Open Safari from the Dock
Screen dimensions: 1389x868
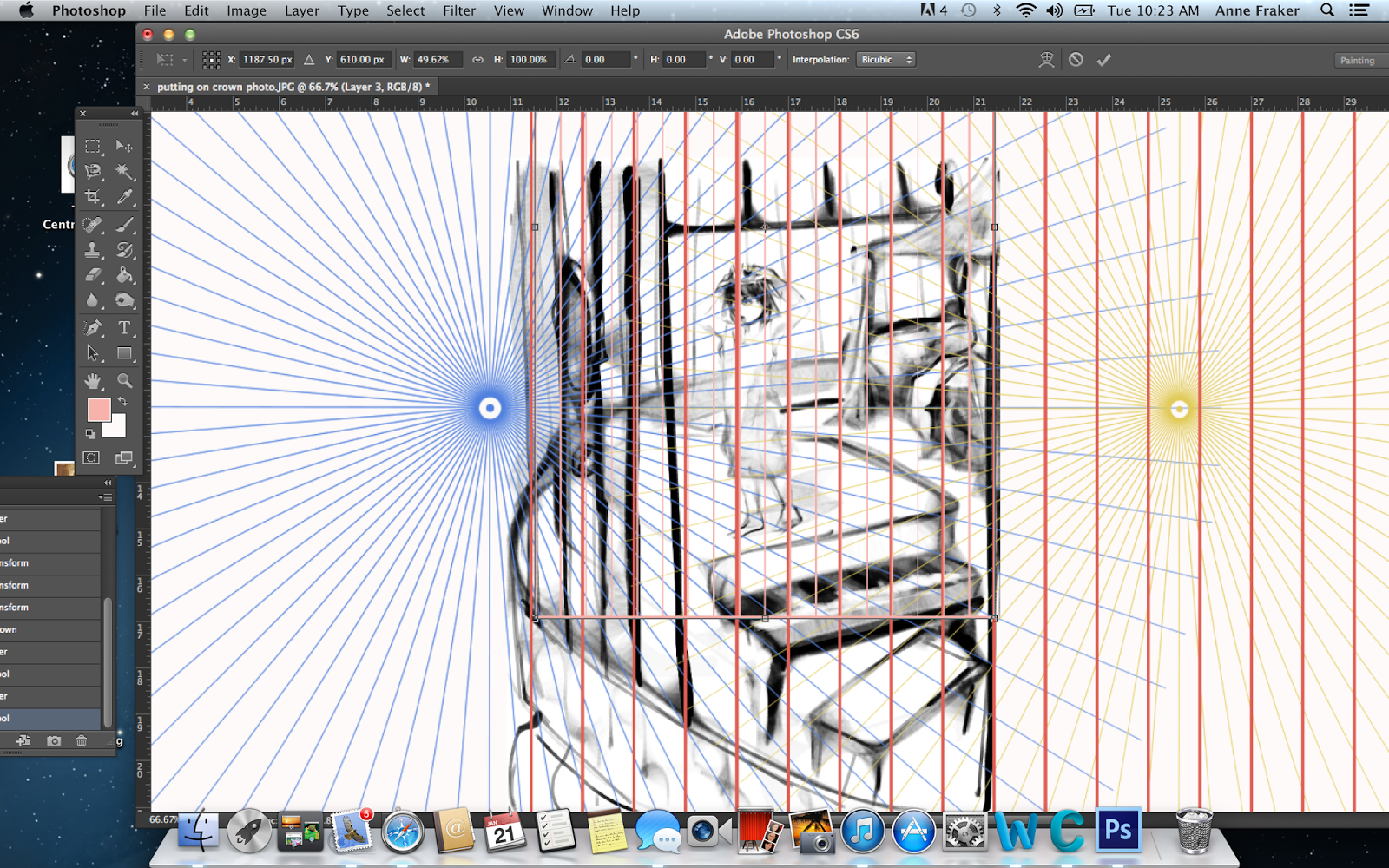point(403,831)
